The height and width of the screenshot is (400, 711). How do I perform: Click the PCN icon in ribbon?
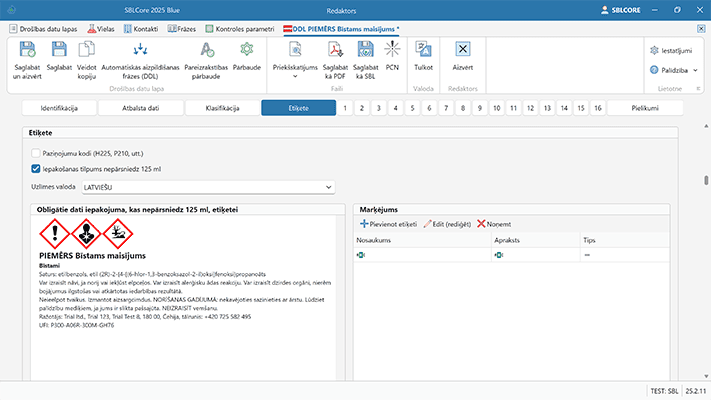(x=392, y=48)
